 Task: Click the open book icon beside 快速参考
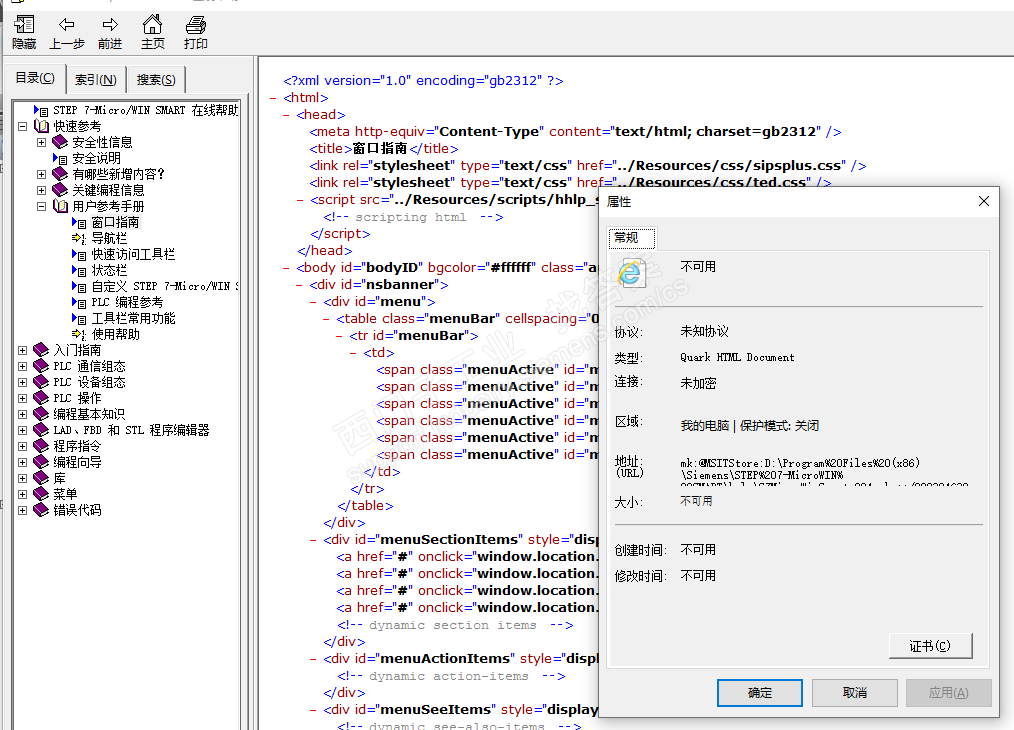pos(41,126)
